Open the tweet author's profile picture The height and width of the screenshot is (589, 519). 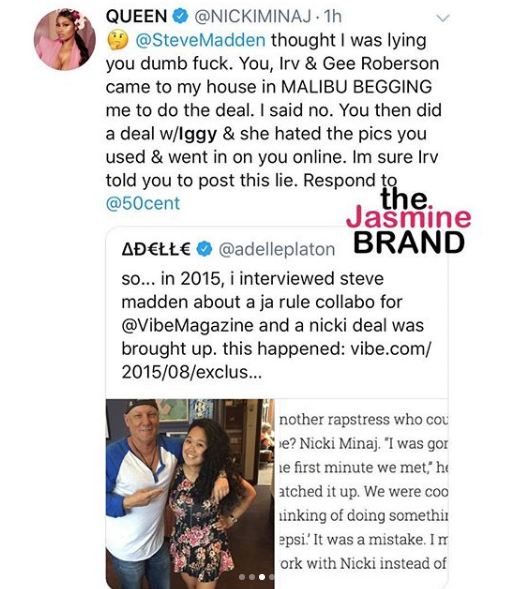[65, 39]
